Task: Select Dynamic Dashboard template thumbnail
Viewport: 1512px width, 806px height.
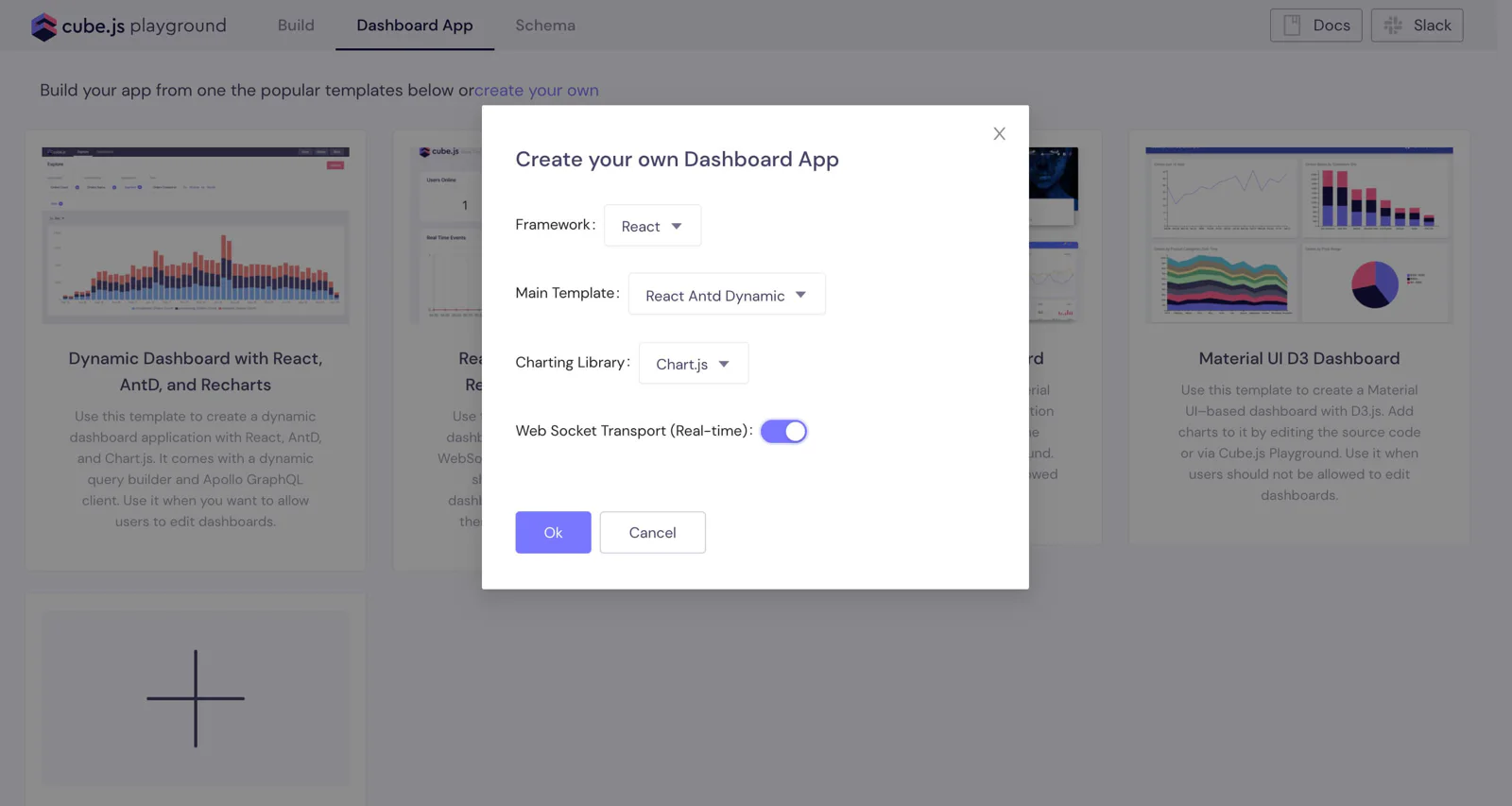Action: (196, 235)
